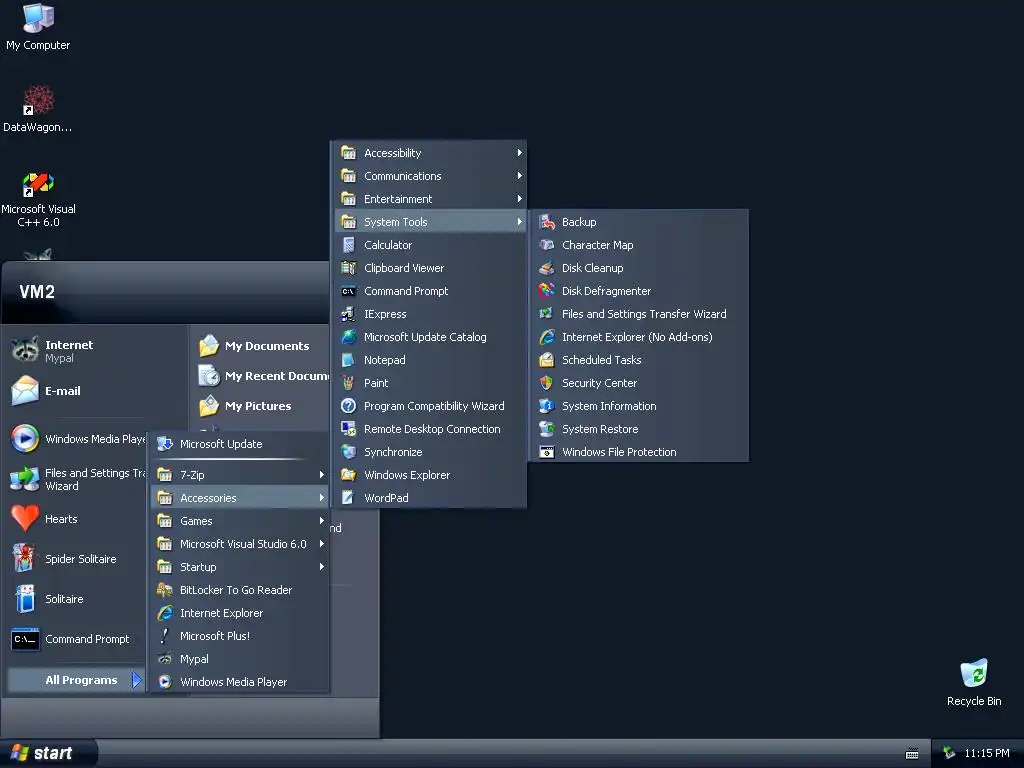Viewport: 1024px width, 768px height.
Task: Open Spider Solitaire from Start menu
Action: coord(77,559)
